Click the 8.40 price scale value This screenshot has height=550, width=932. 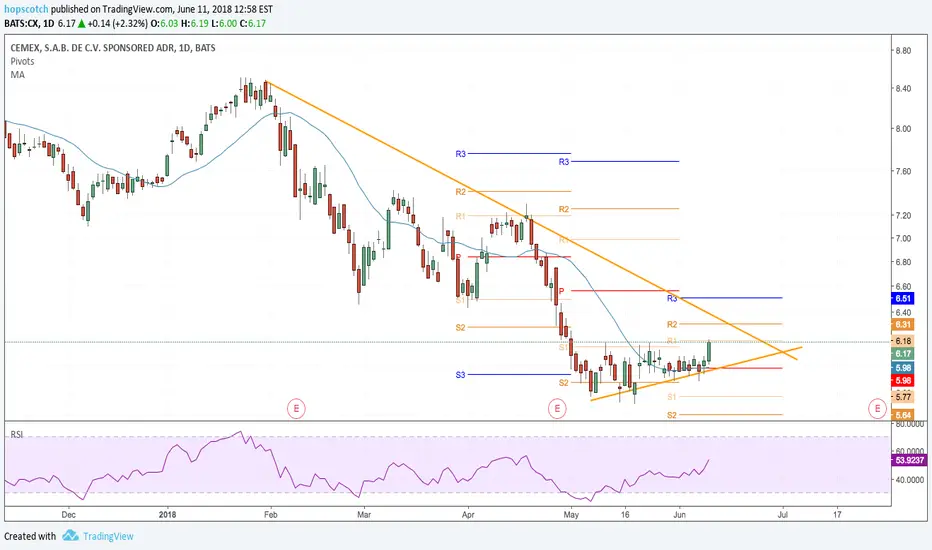[x=903, y=89]
